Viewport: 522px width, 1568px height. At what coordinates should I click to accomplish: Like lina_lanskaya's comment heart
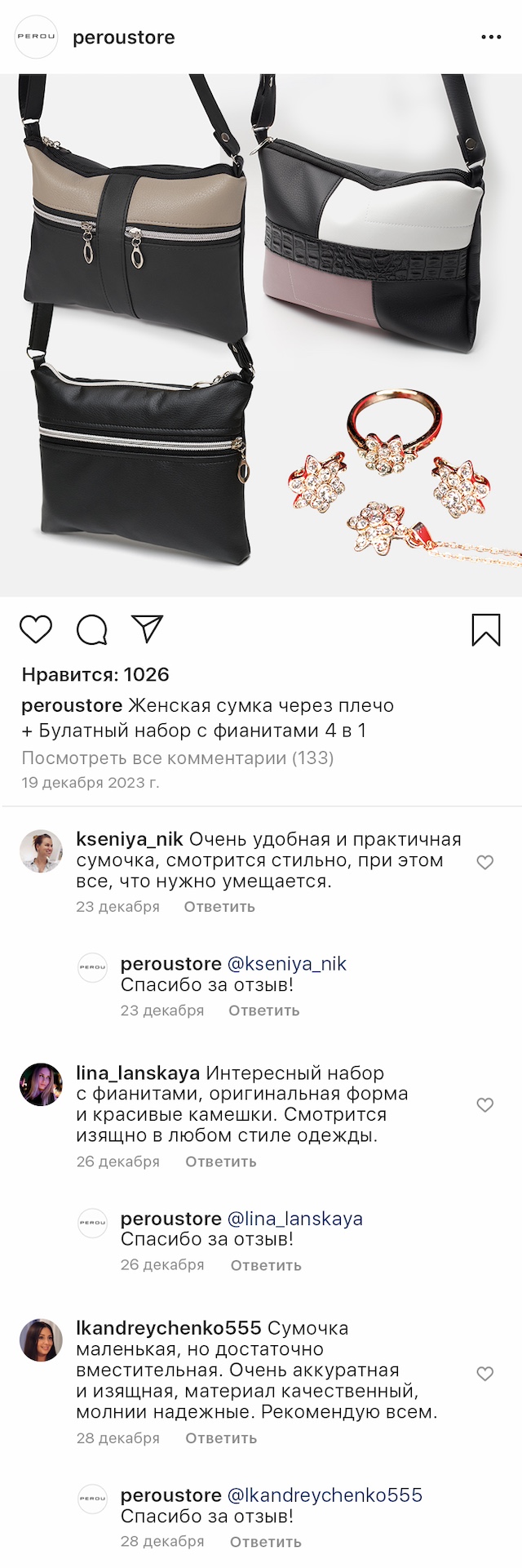pyautogui.click(x=485, y=1104)
